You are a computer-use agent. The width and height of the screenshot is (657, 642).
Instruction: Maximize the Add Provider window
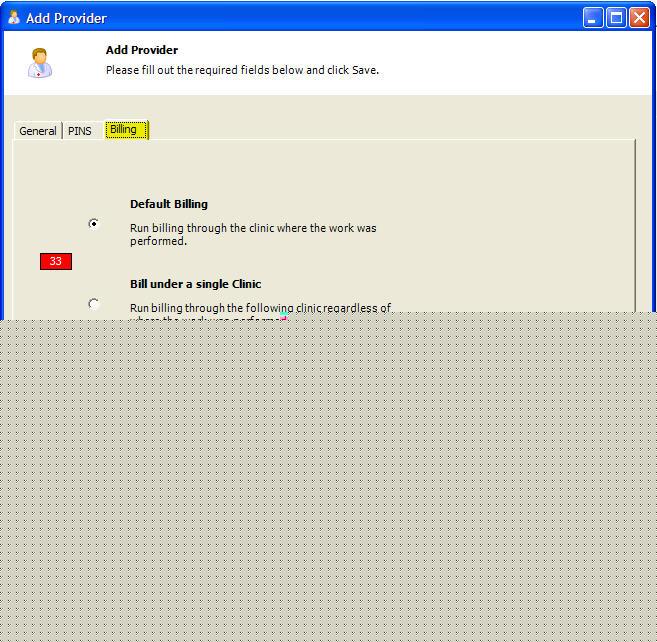(616, 18)
